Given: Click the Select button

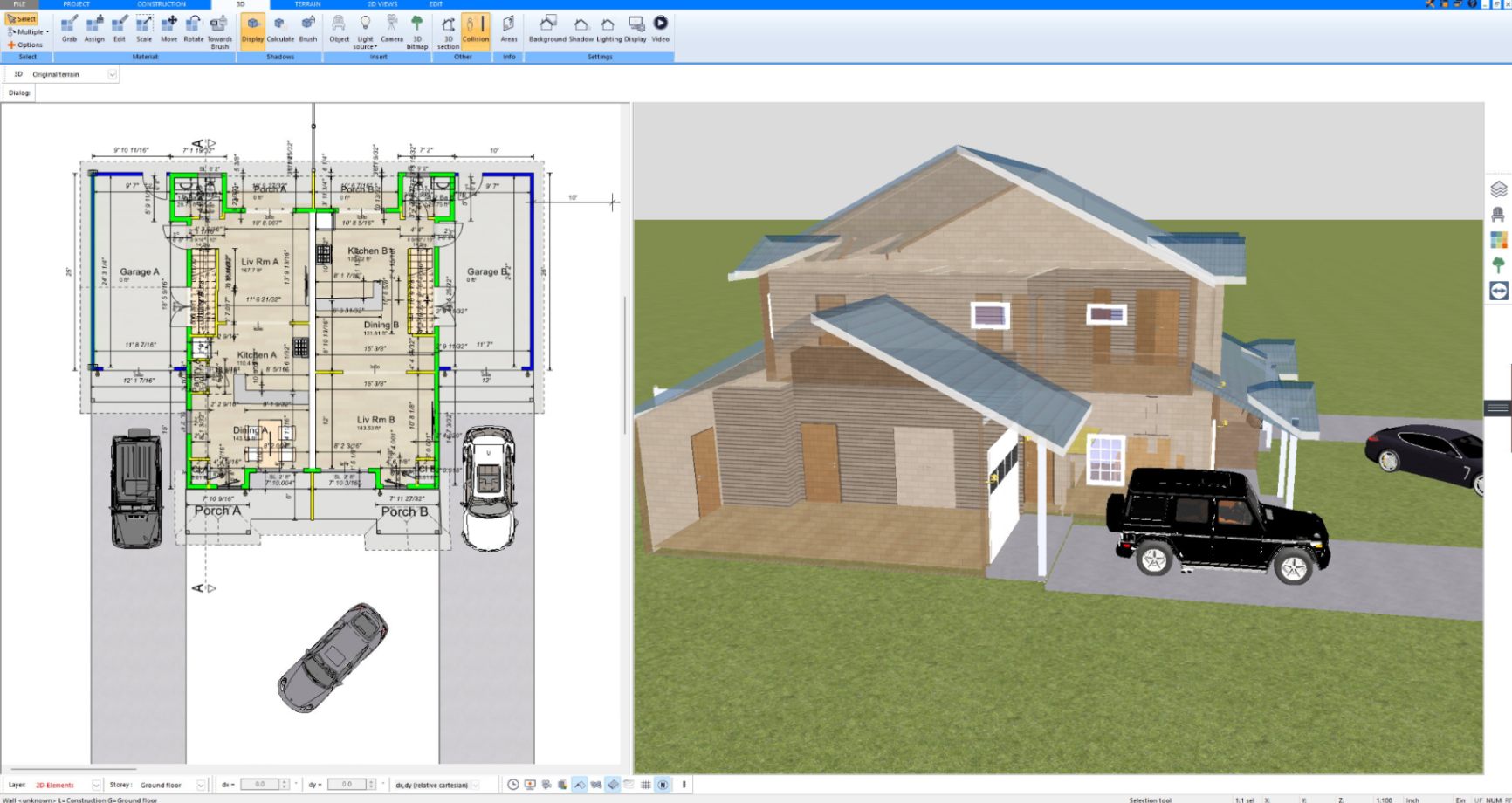Looking at the screenshot, I should tap(22, 18).
